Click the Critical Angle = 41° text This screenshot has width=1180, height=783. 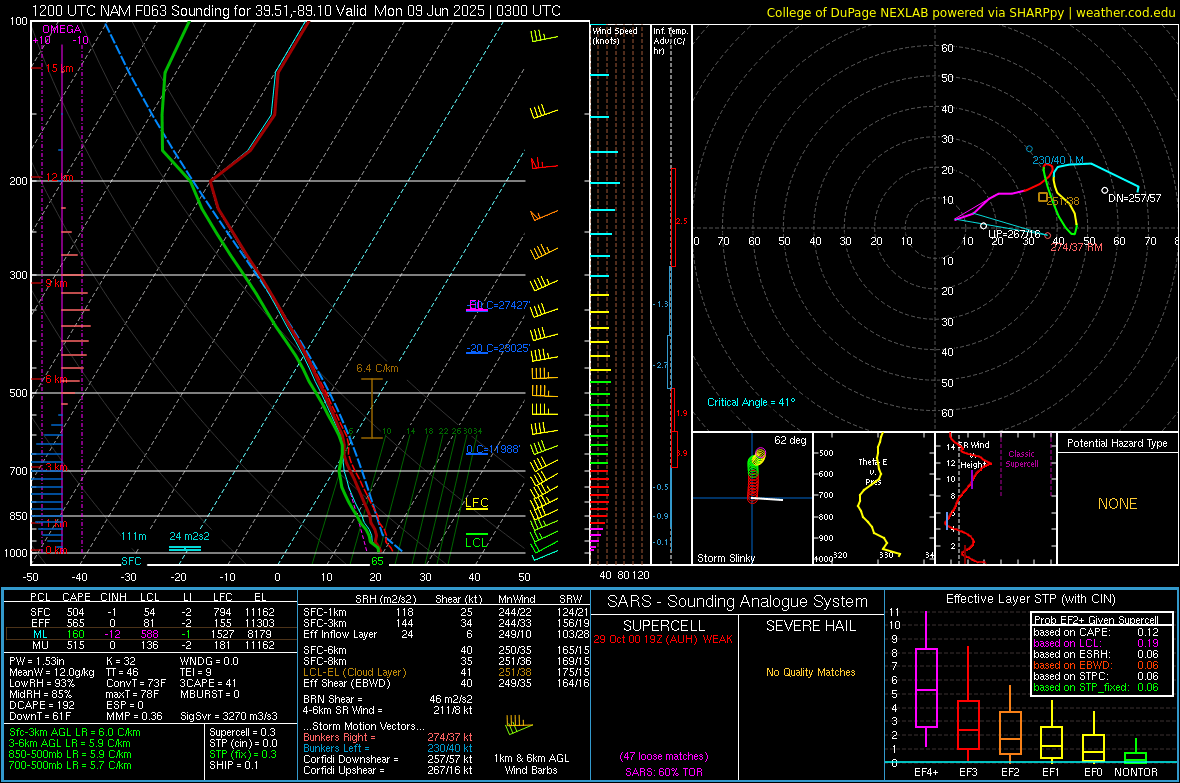point(750,402)
